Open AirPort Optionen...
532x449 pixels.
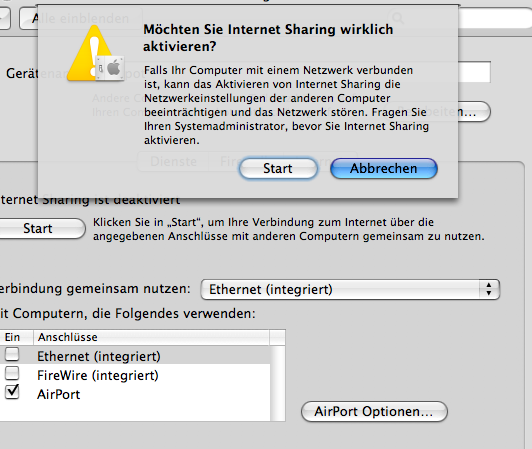(374, 412)
